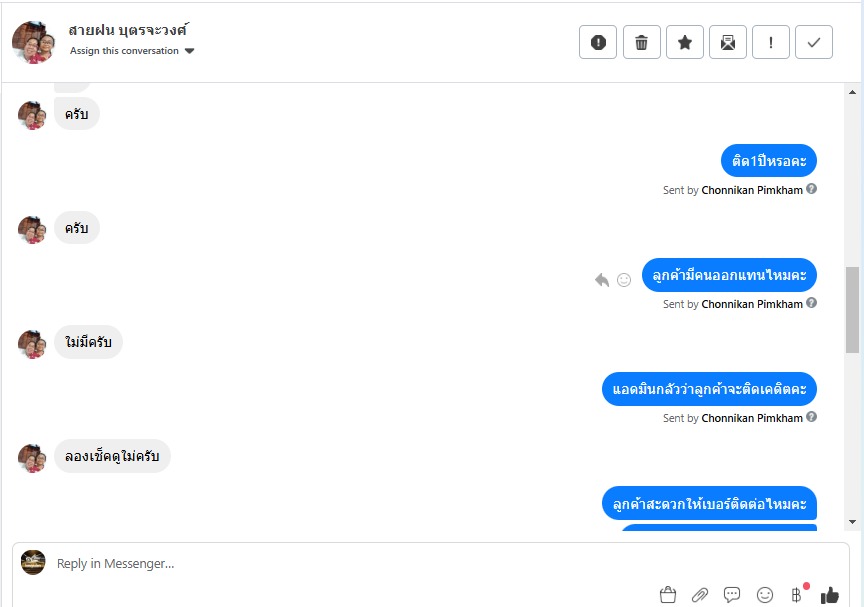The width and height of the screenshot is (864, 607).
Task: Mark conversation as spam icon
Action: [x=598, y=42]
